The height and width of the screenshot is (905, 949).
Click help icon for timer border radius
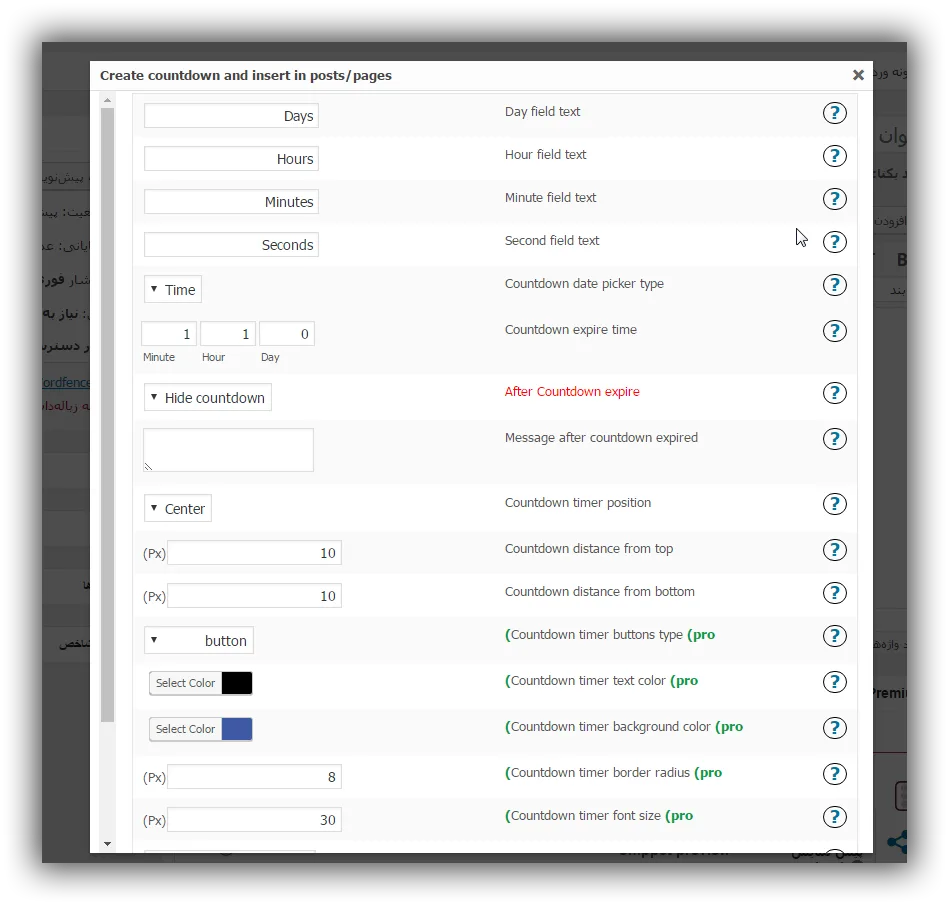tap(834, 774)
